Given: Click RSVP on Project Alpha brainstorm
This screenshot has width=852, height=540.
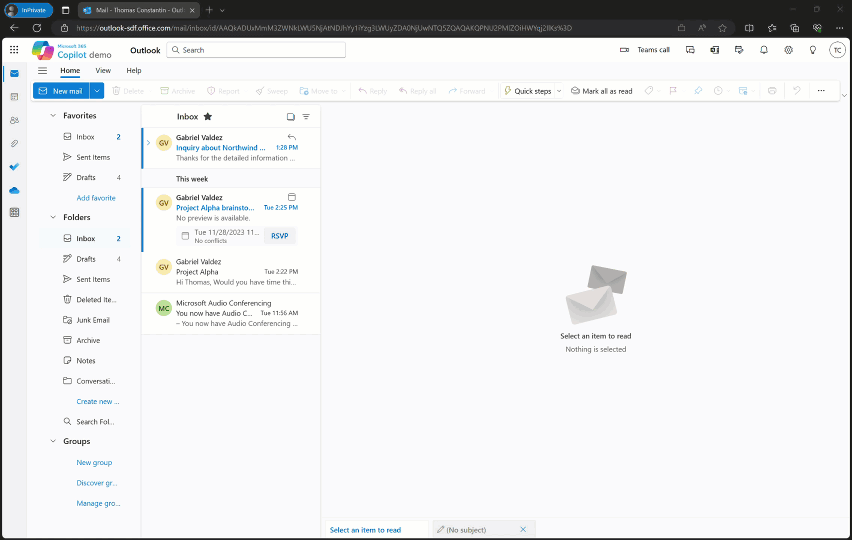Looking at the screenshot, I should 280,236.
